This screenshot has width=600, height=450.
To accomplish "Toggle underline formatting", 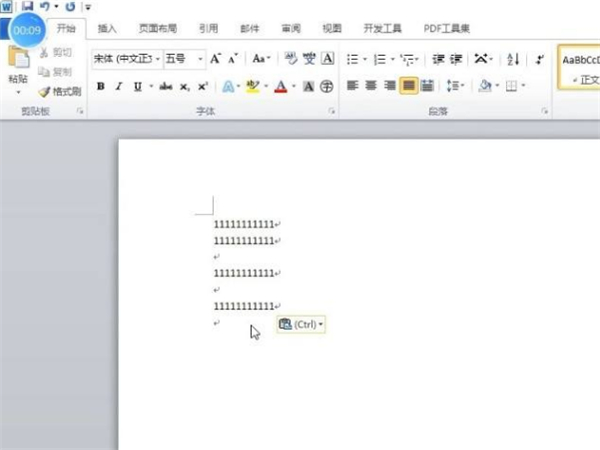I will 136,86.
